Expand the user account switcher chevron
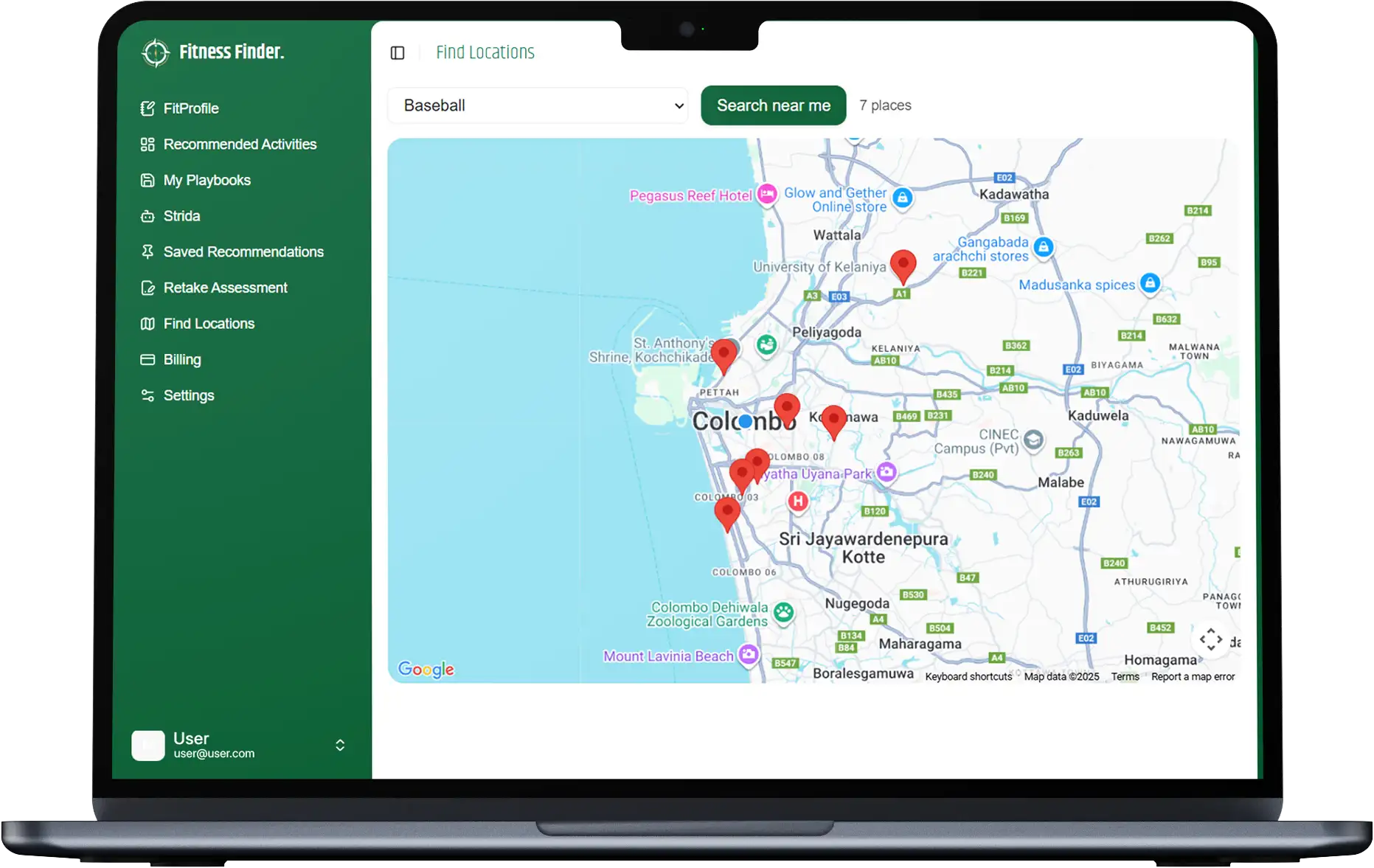This screenshot has height=868, width=1374. click(x=340, y=746)
